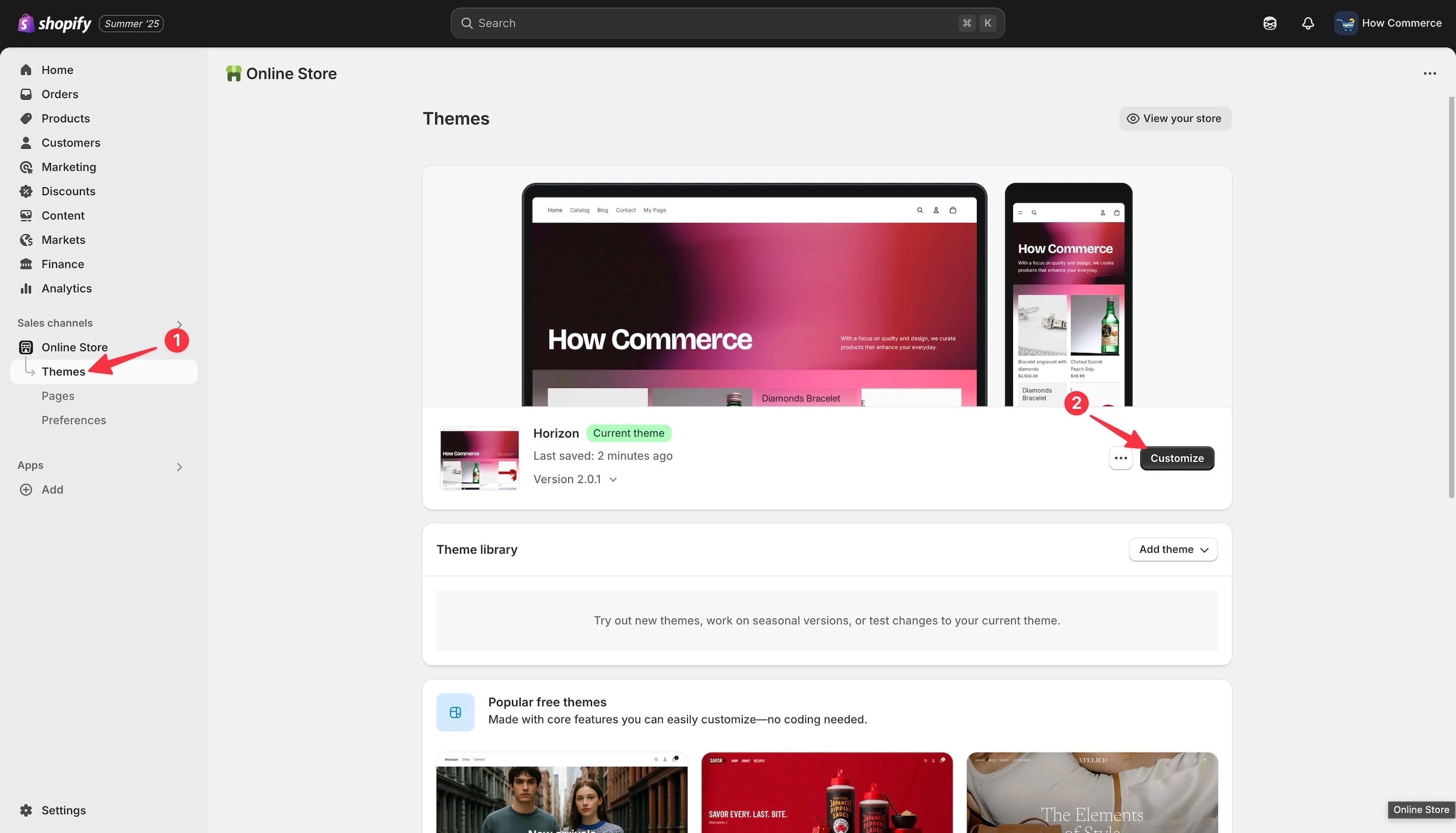Open the Finance bank icon
Viewport: 1456px width, 833px height.
(26, 265)
